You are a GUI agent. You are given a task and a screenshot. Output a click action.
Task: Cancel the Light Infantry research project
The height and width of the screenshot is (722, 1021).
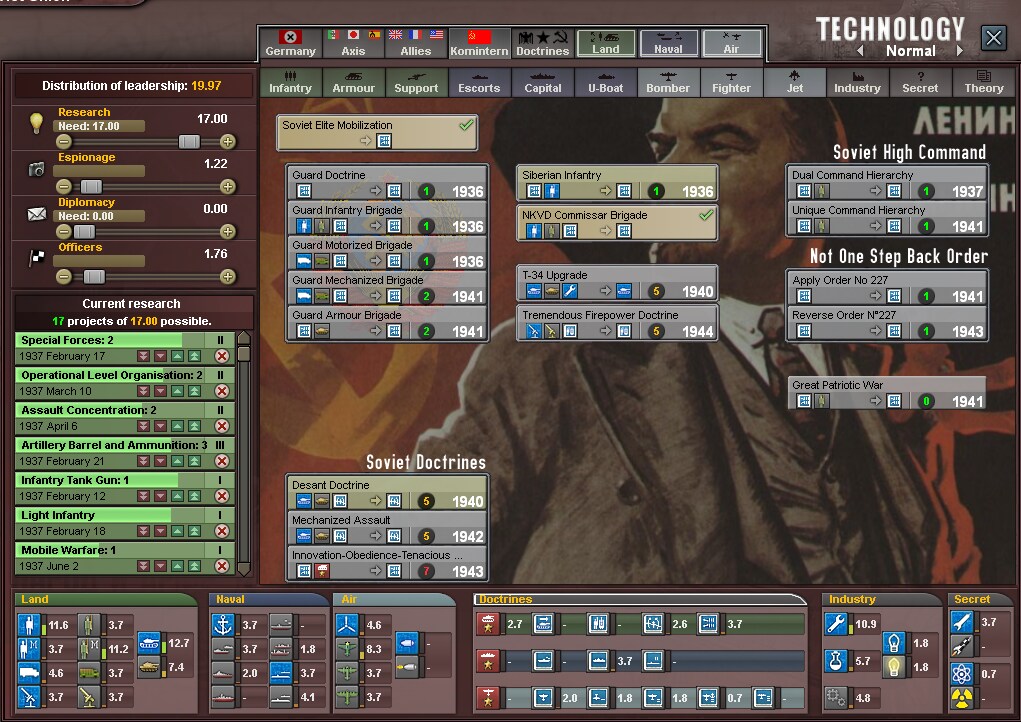click(x=222, y=531)
